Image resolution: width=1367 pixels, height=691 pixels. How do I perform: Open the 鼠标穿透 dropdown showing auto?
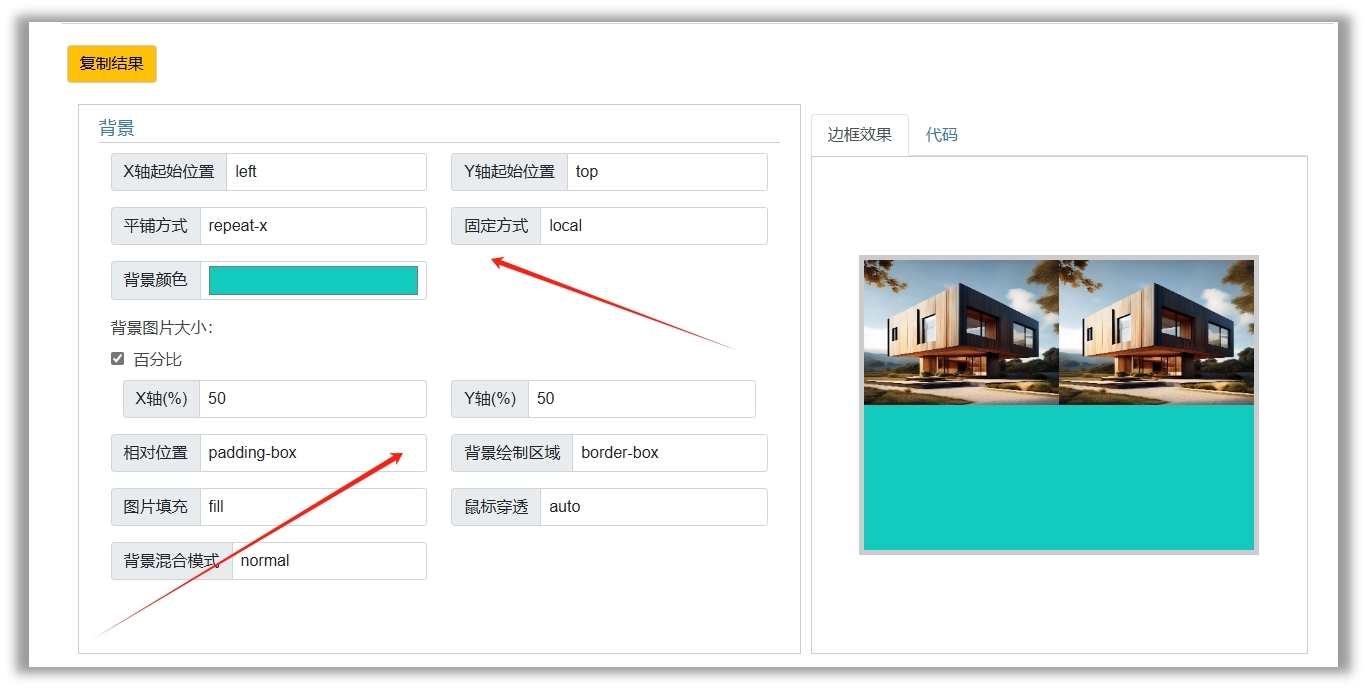(x=654, y=507)
